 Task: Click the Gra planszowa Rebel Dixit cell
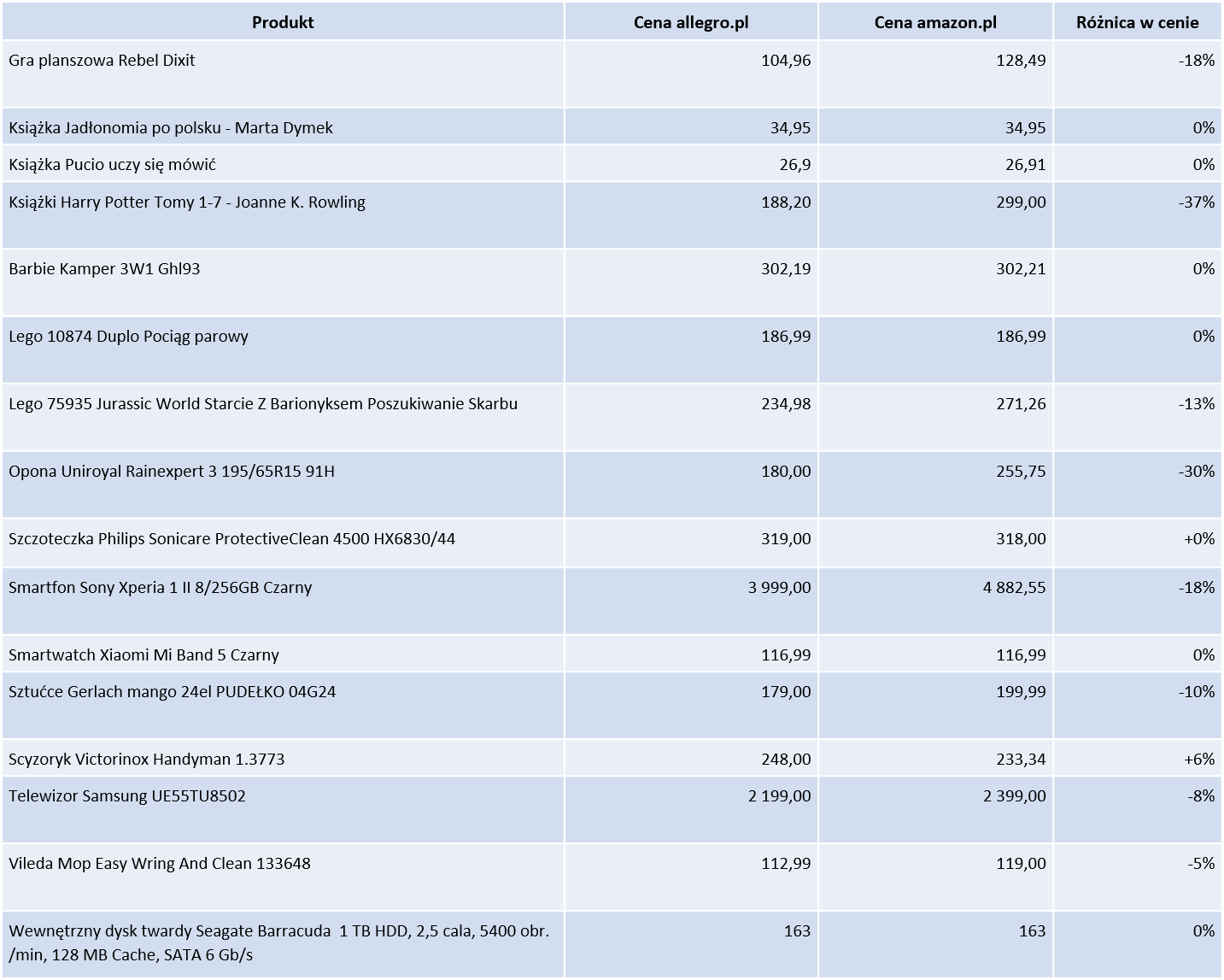tap(102, 61)
